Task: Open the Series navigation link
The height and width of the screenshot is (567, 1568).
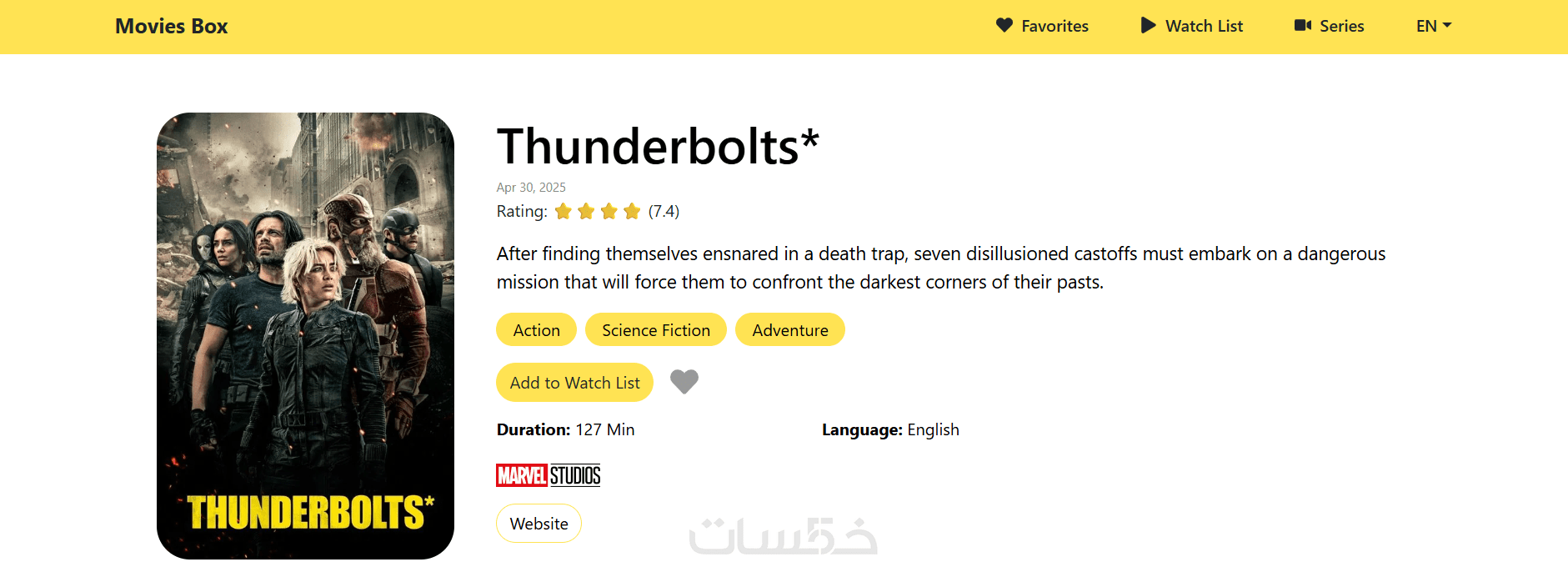Action: pos(1341,26)
